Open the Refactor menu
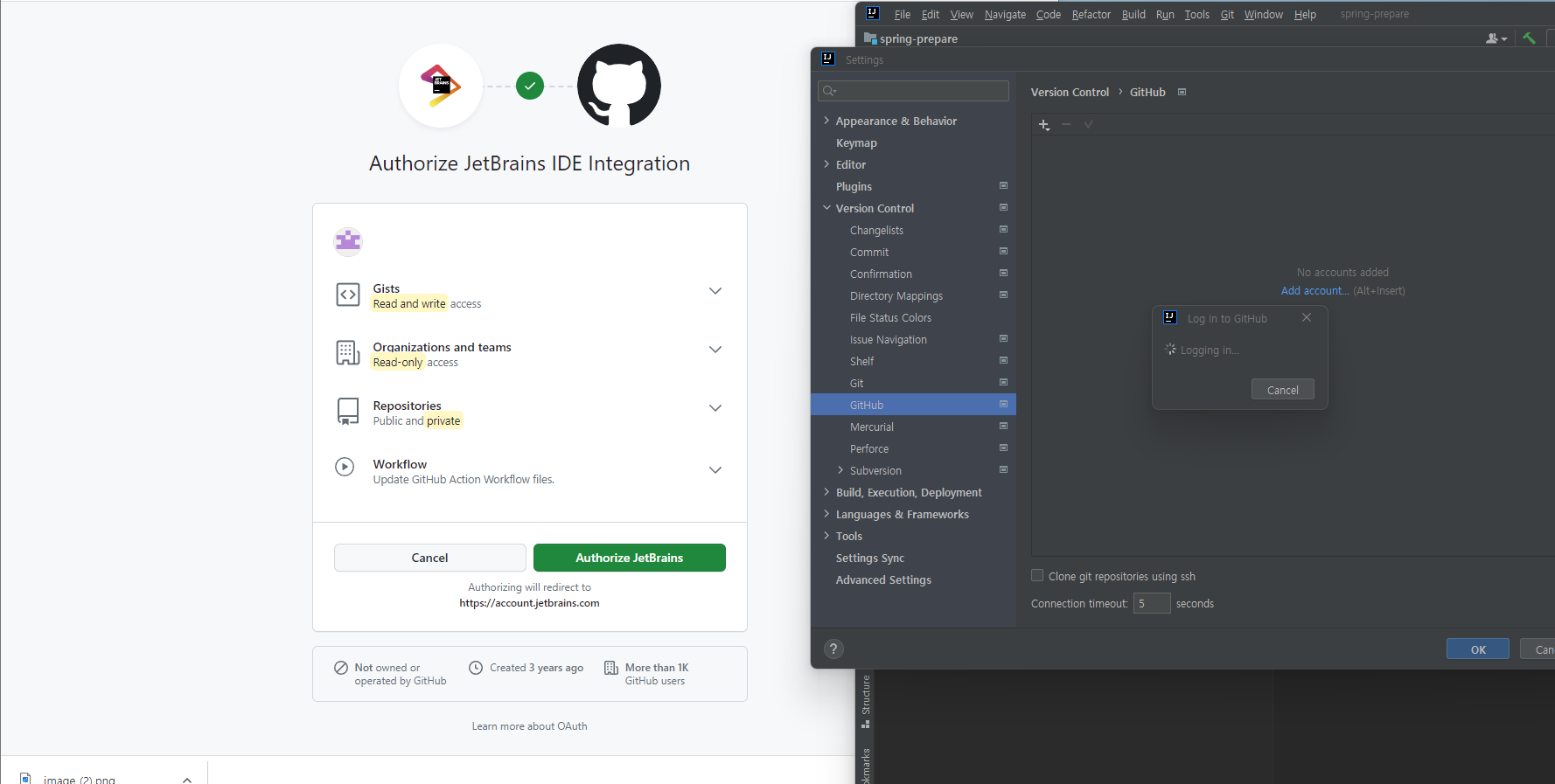The height and width of the screenshot is (784, 1555). [1091, 14]
